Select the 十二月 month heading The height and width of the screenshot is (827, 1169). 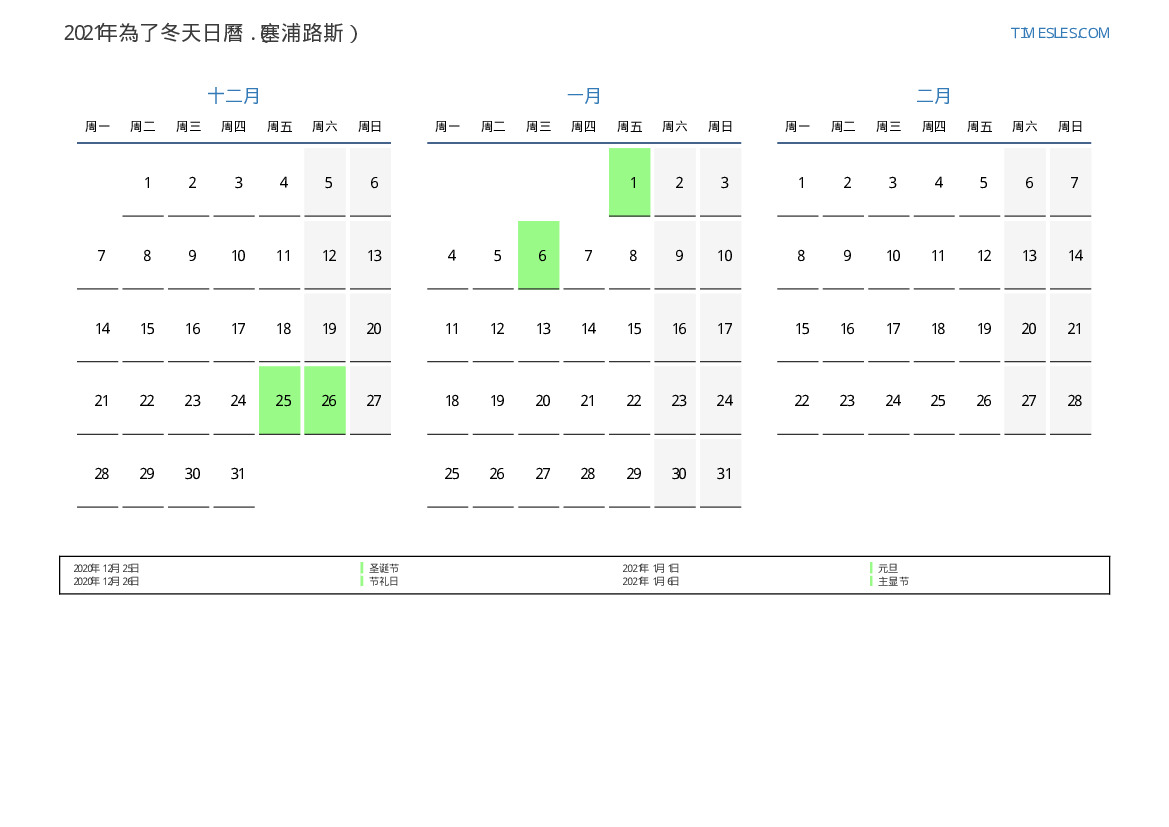(234, 96)
